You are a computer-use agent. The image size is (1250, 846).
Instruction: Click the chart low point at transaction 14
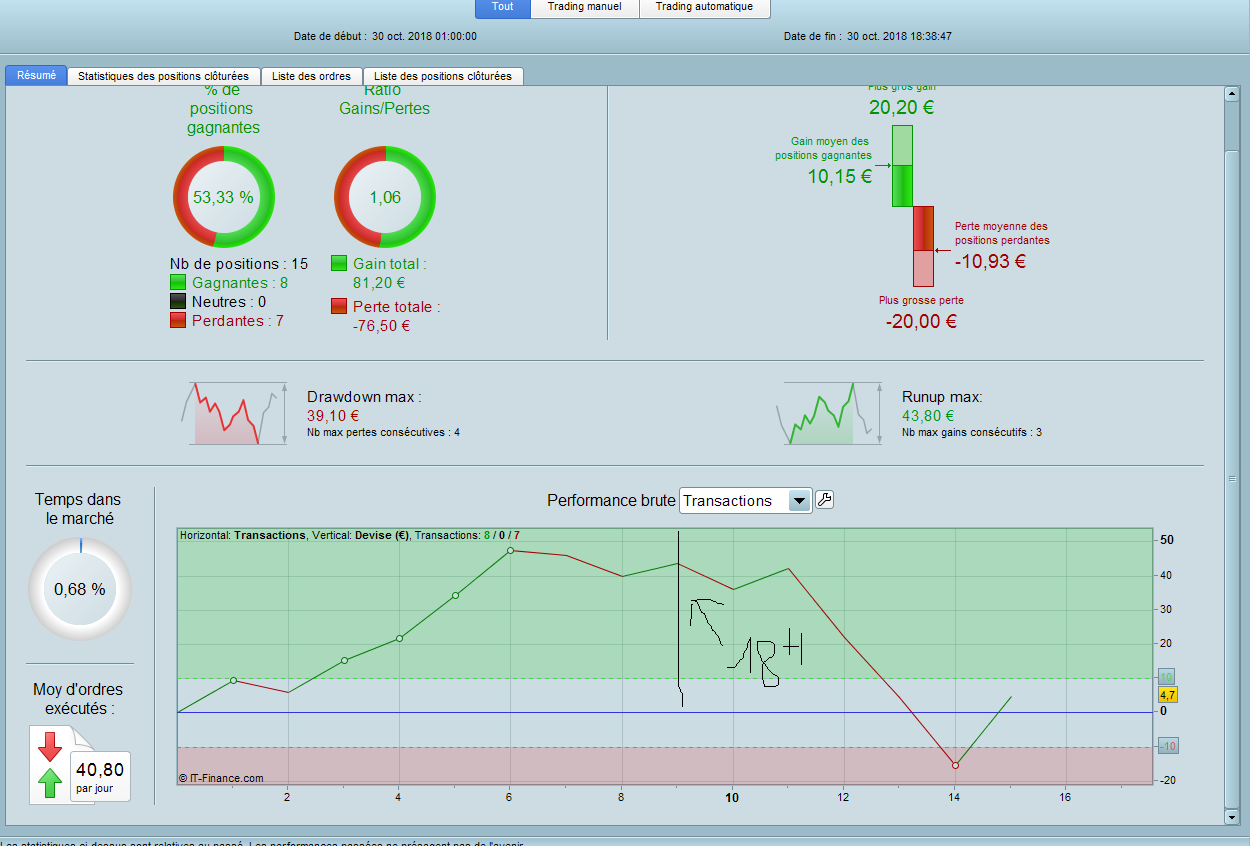point(955,766)
